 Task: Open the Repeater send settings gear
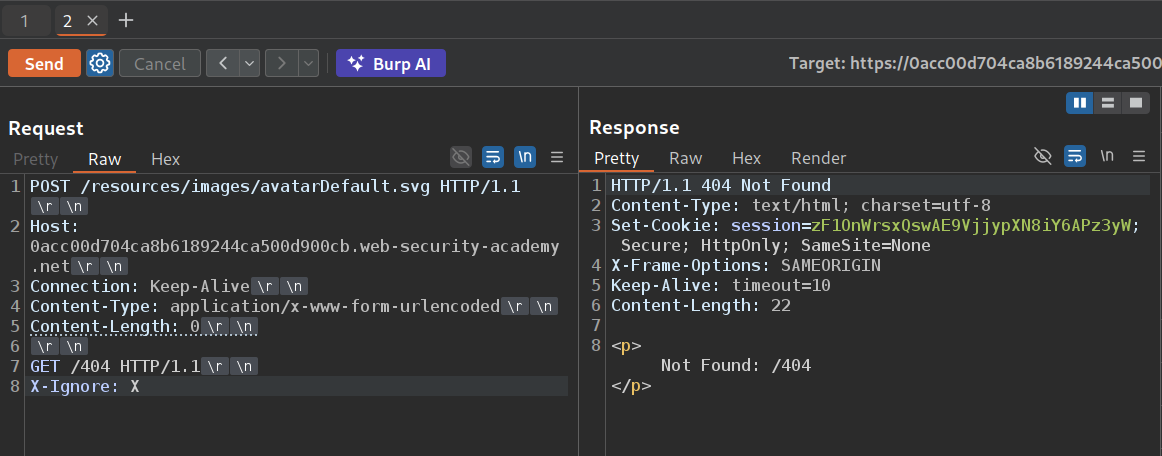100,63
